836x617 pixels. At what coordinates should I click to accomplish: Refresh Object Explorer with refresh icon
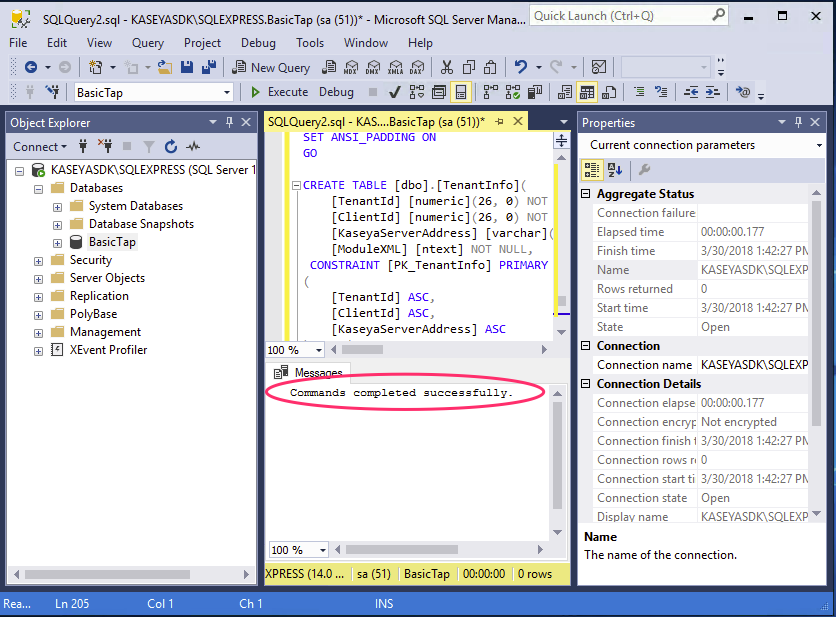[171, 146]
